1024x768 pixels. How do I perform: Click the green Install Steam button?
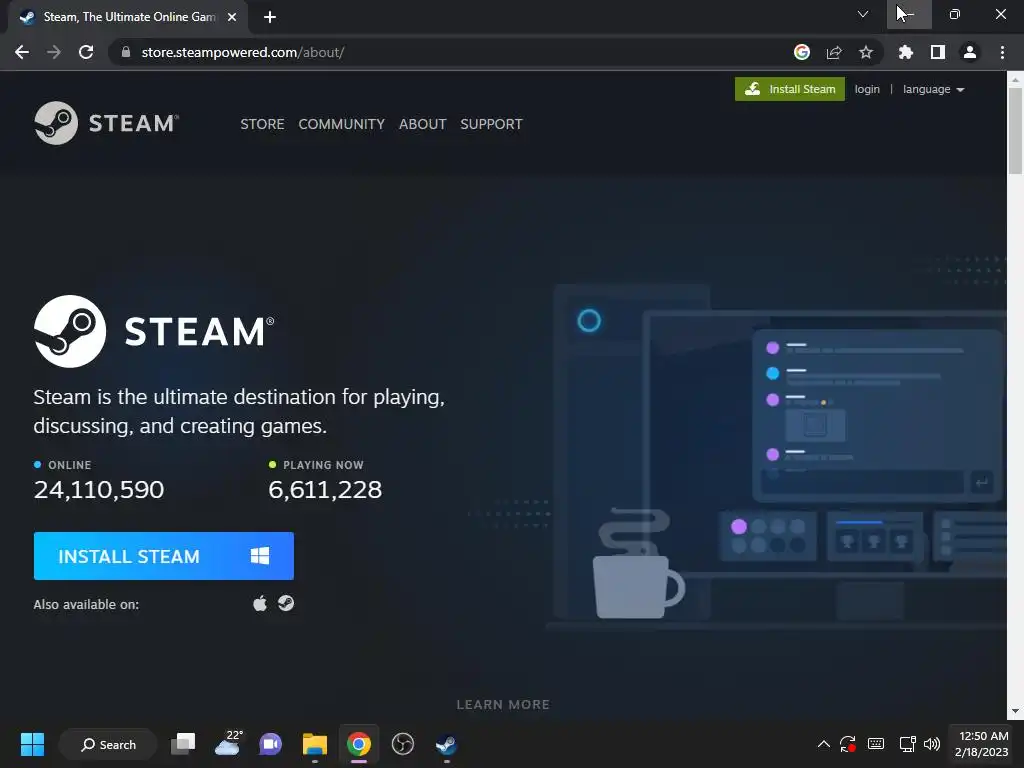pyautogui.click(x=790, y=89)
